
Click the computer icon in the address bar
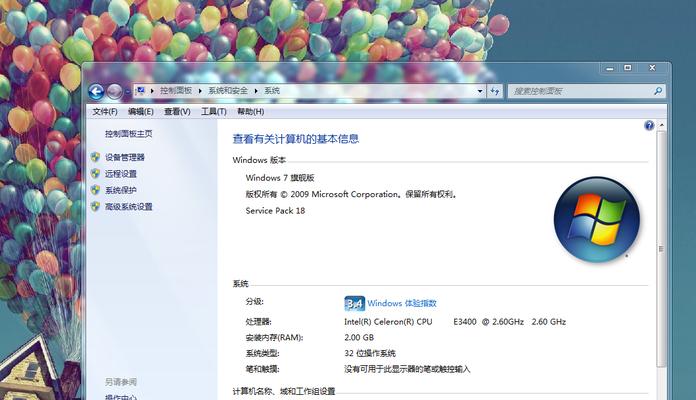coord(140,91)
